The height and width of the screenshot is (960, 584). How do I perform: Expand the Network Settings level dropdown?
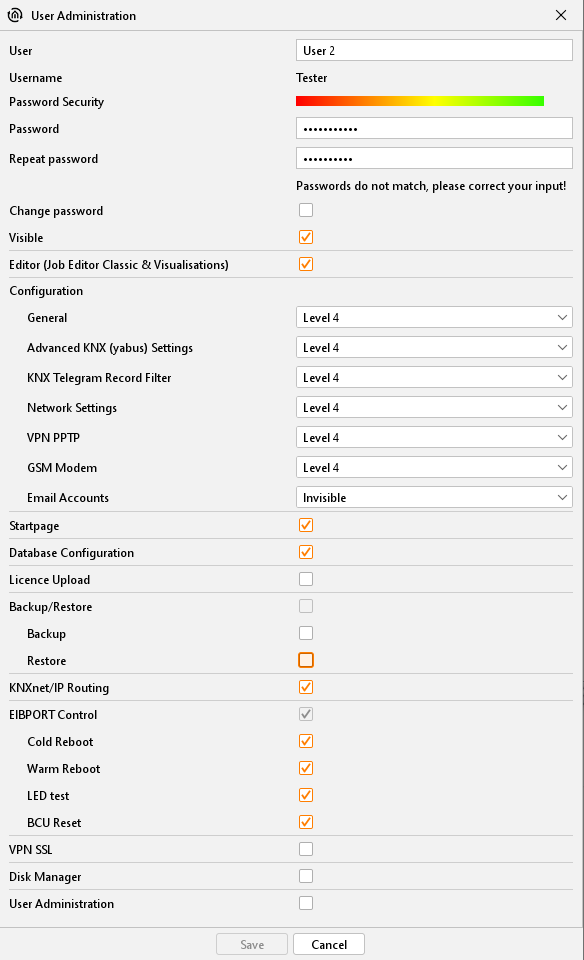434,407
